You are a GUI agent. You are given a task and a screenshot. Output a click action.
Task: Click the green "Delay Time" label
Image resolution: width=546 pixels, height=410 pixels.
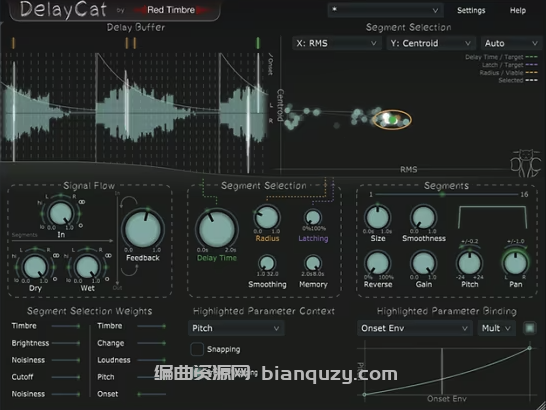(x=217, y=258)
